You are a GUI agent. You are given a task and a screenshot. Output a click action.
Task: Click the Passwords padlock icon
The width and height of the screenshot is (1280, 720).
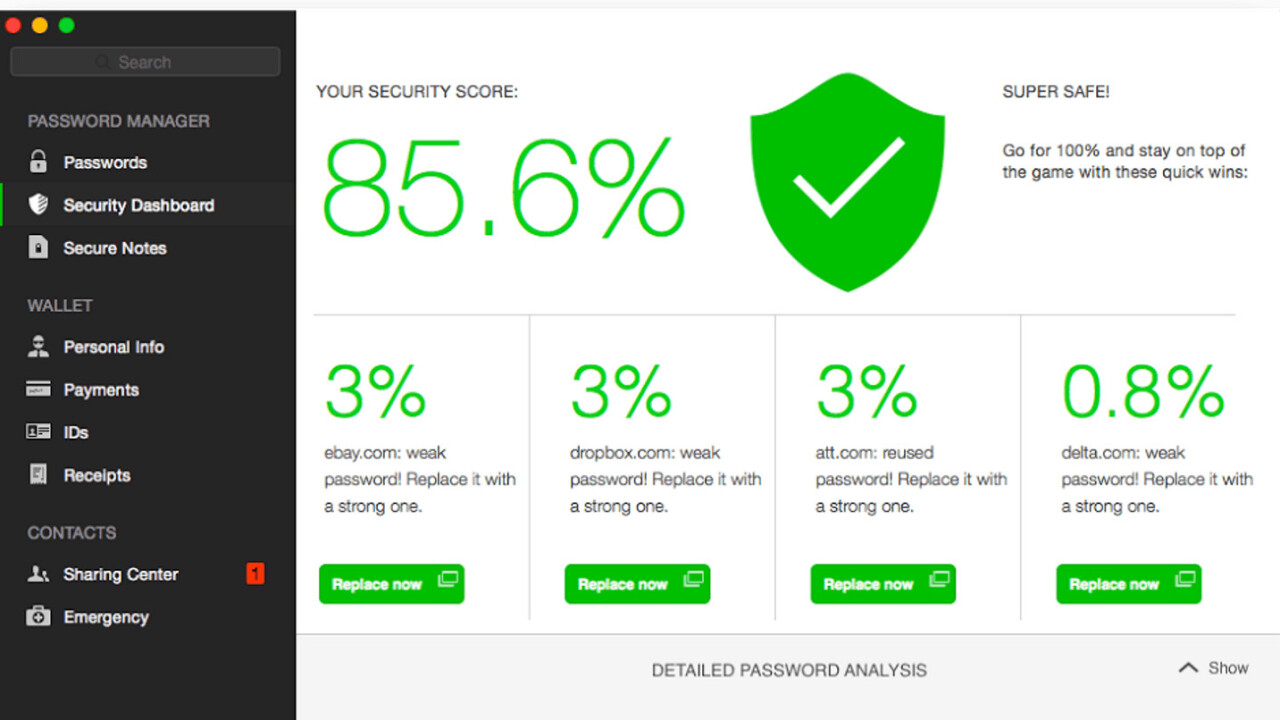click(x=38, y=162)
